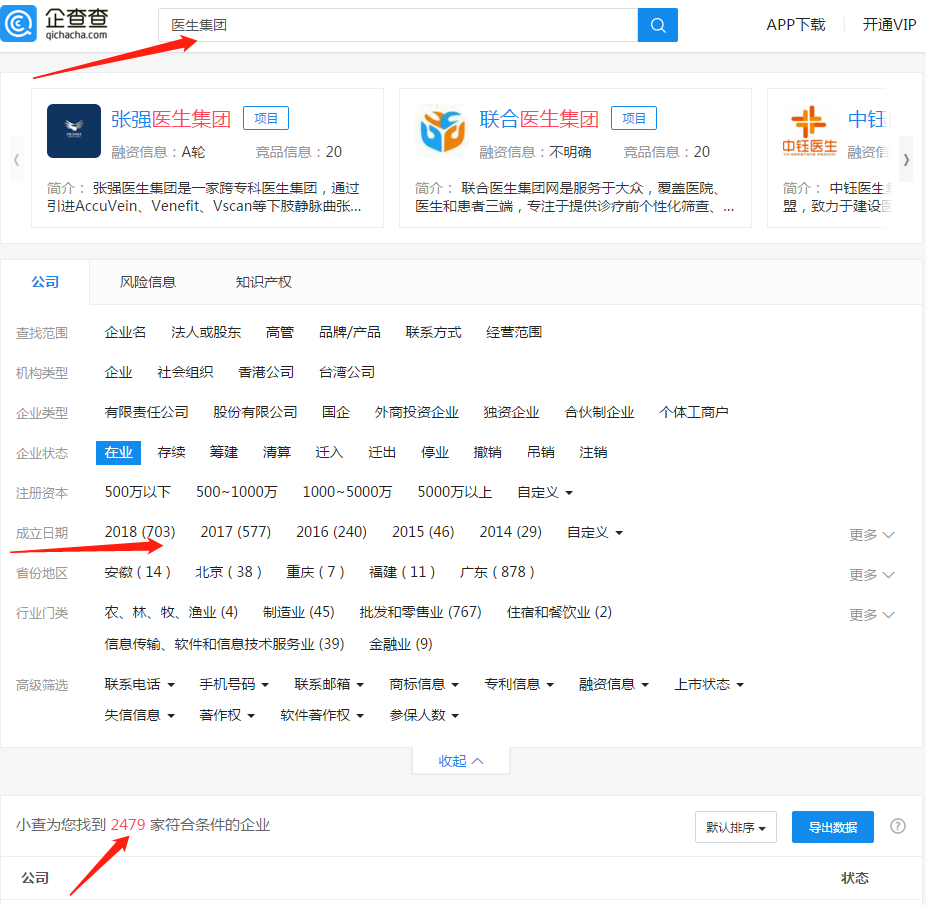Select 法人或股东 search scope filter
This screenshot has height=905, width=926.
coord(206,332)
